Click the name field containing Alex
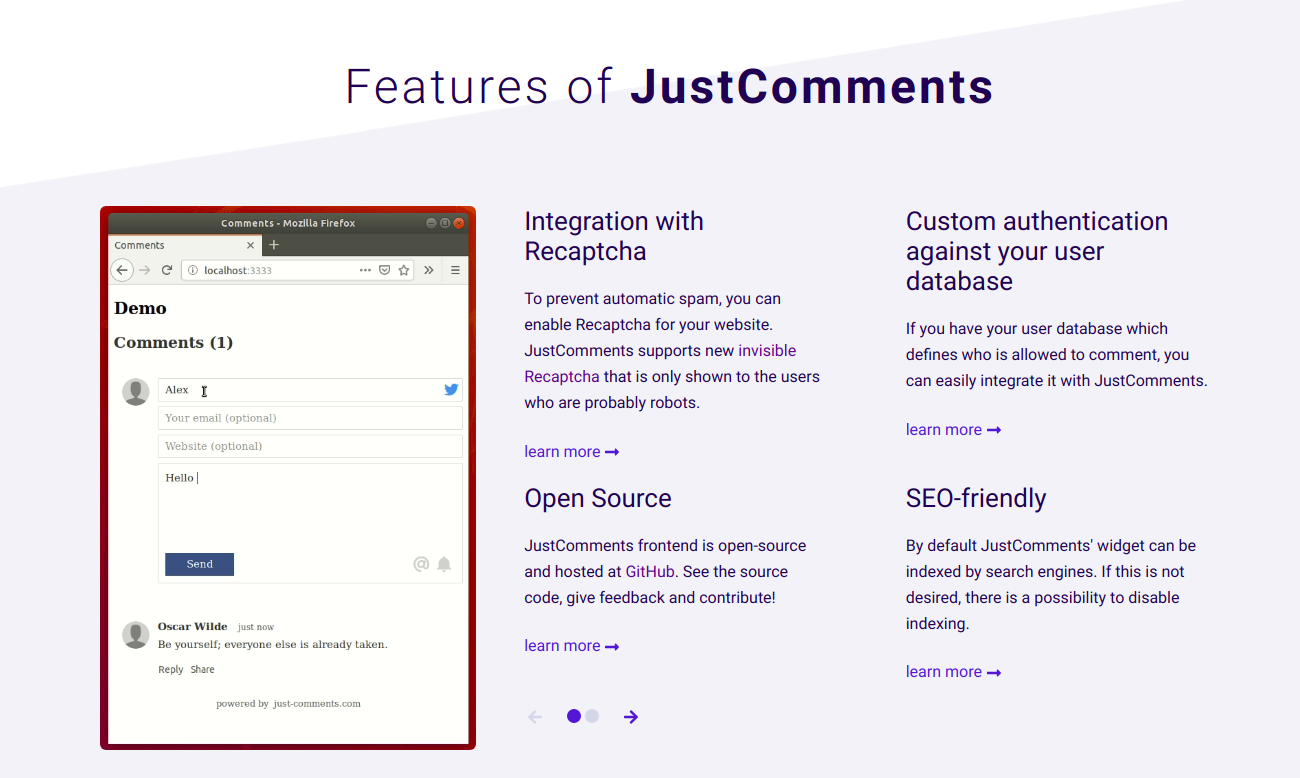Viewport: 1300px width, 778px height. (x=310, y=390)
